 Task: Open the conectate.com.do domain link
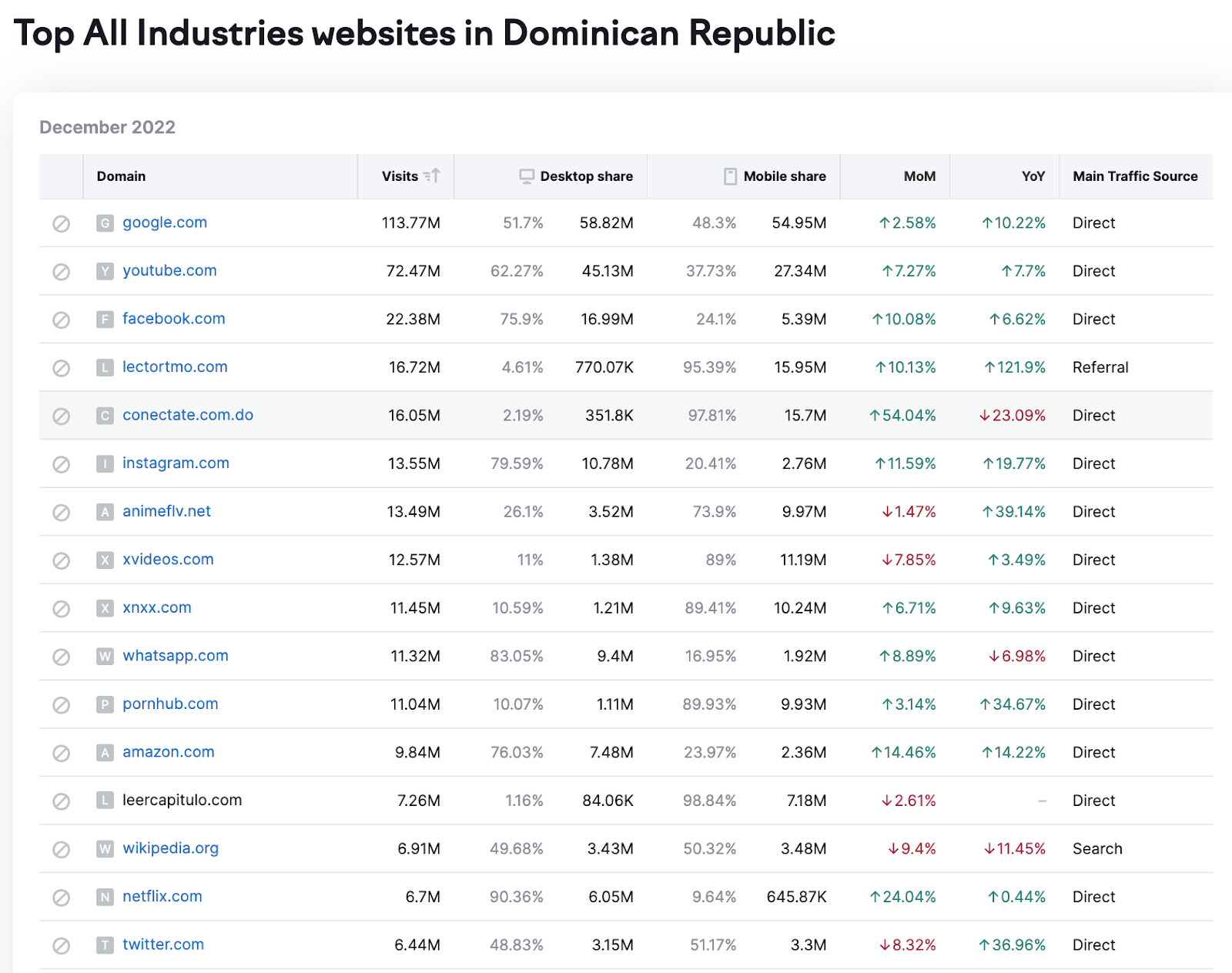[x=188, y=415]
